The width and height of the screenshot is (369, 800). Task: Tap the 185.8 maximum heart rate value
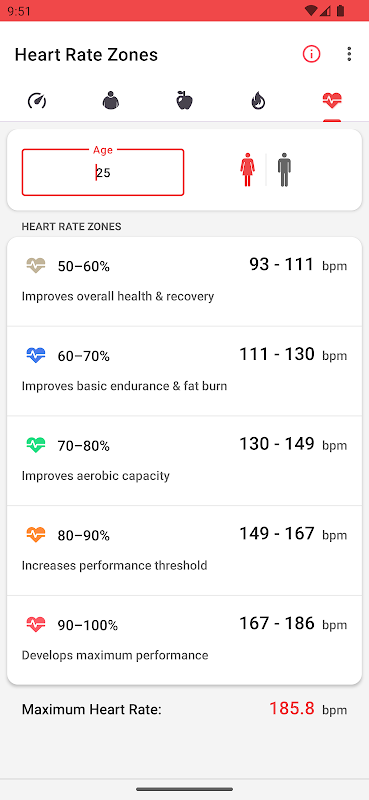pyautogui.click(x=292, y=708)
